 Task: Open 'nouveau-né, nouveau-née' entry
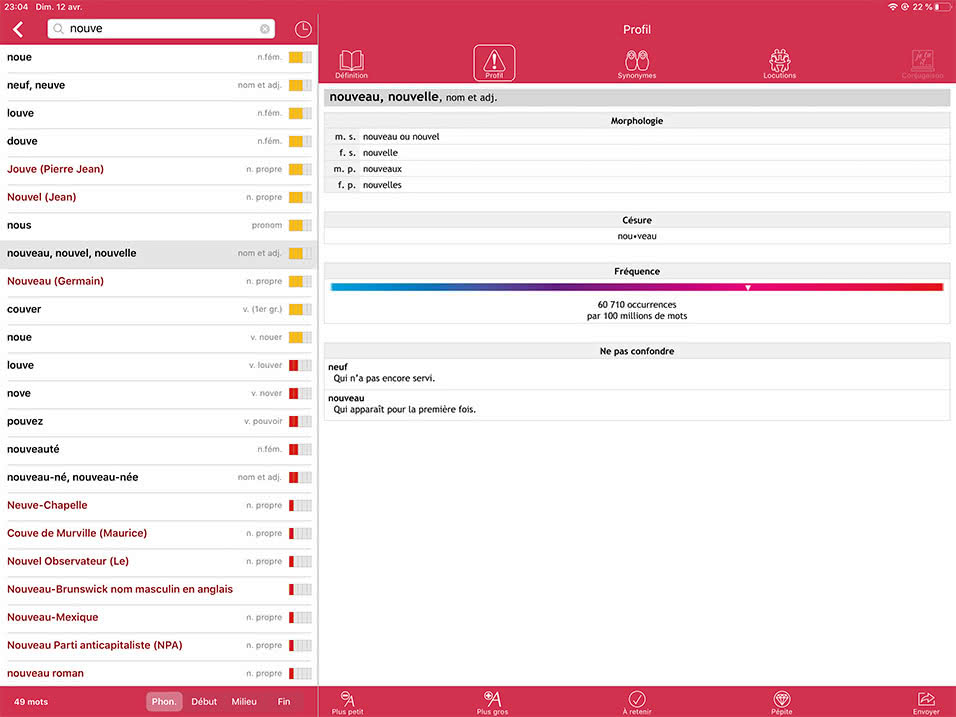(x=159, y=478)
